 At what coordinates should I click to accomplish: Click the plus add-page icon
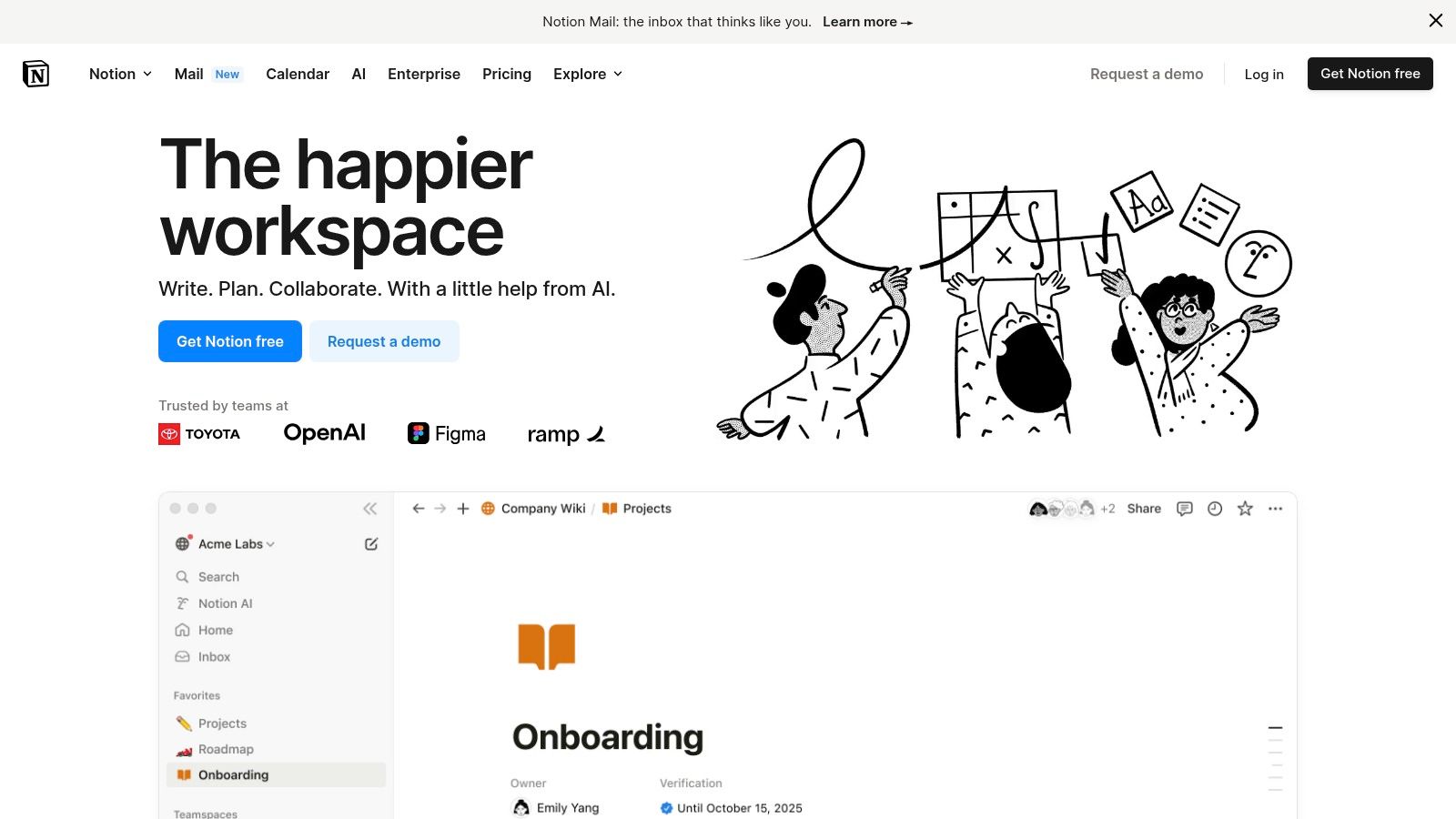463,509
